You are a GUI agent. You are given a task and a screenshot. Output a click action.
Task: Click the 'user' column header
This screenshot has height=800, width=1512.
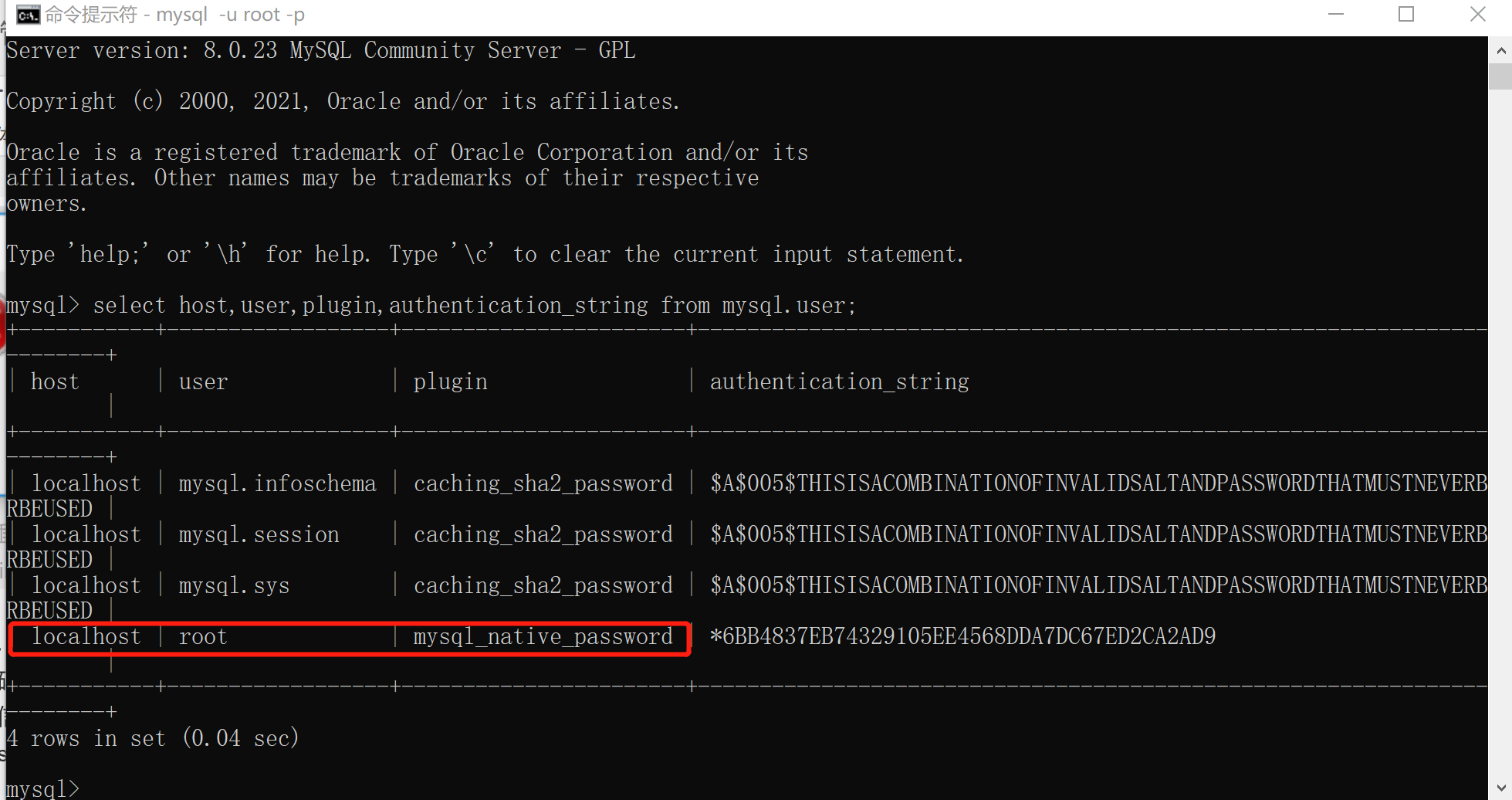click(x=203, y=381)
